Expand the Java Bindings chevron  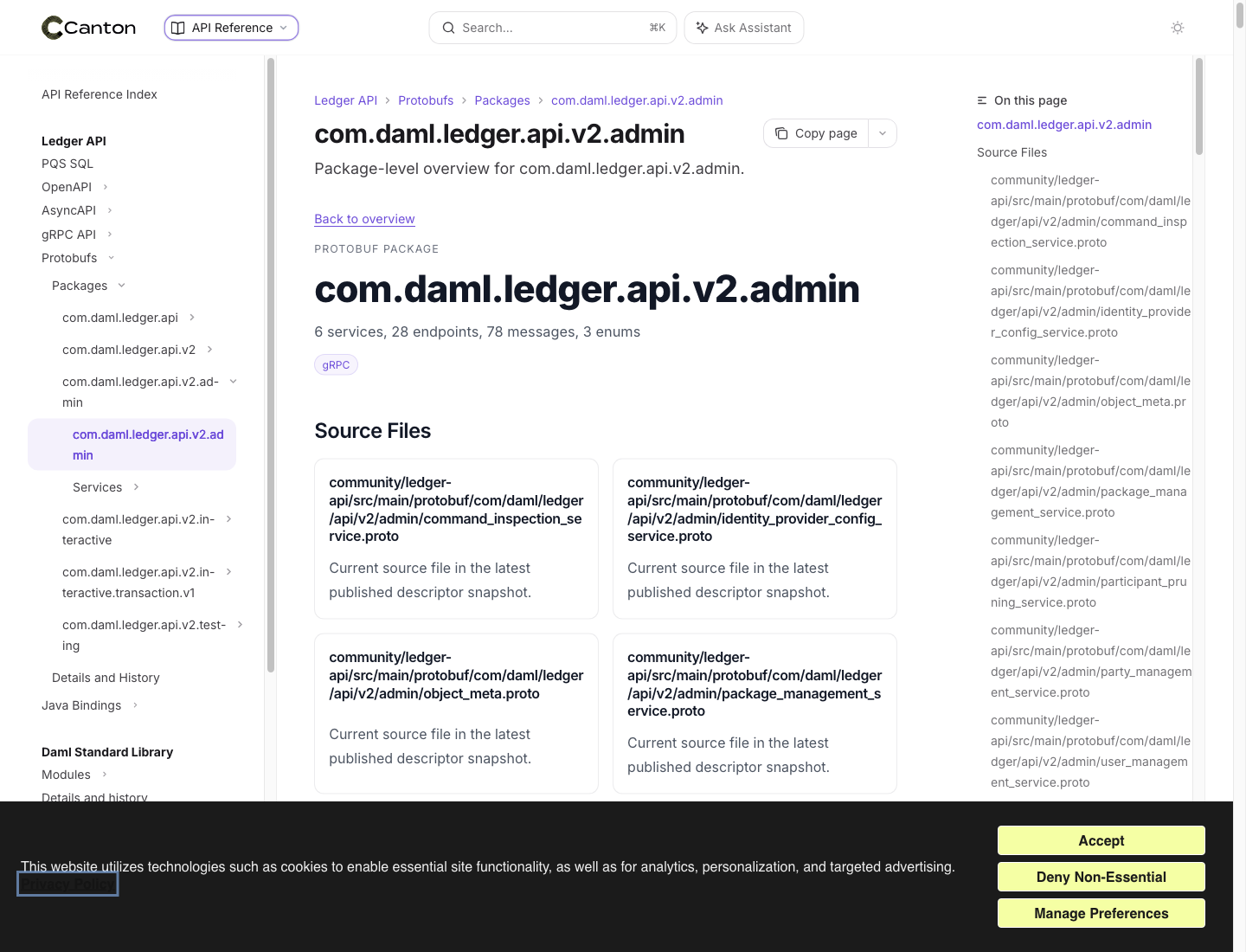(x=135, y=705)
